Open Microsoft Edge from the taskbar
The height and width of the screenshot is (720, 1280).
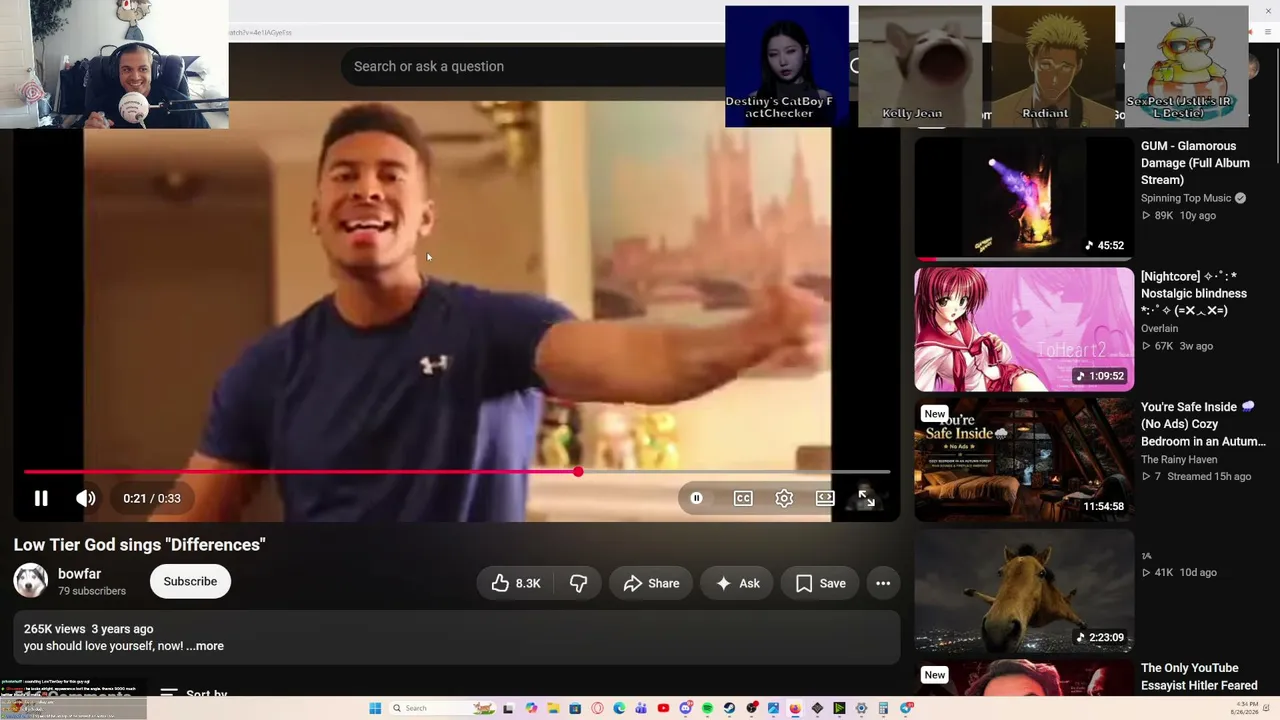[619, 708]
